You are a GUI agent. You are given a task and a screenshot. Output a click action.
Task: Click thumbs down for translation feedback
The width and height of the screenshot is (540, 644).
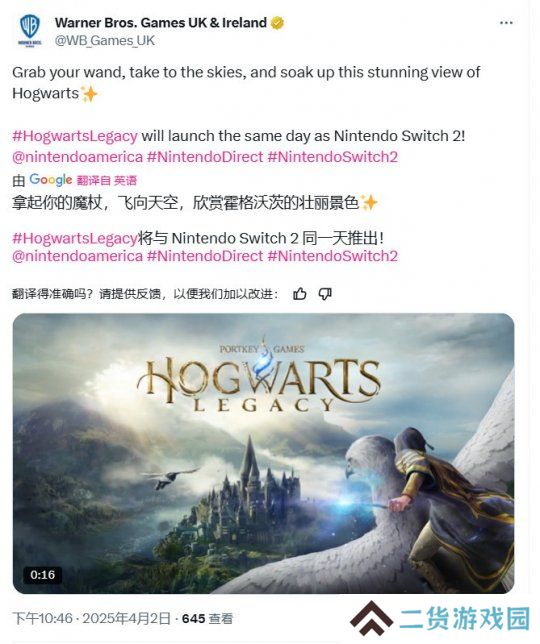pos(325,294)
